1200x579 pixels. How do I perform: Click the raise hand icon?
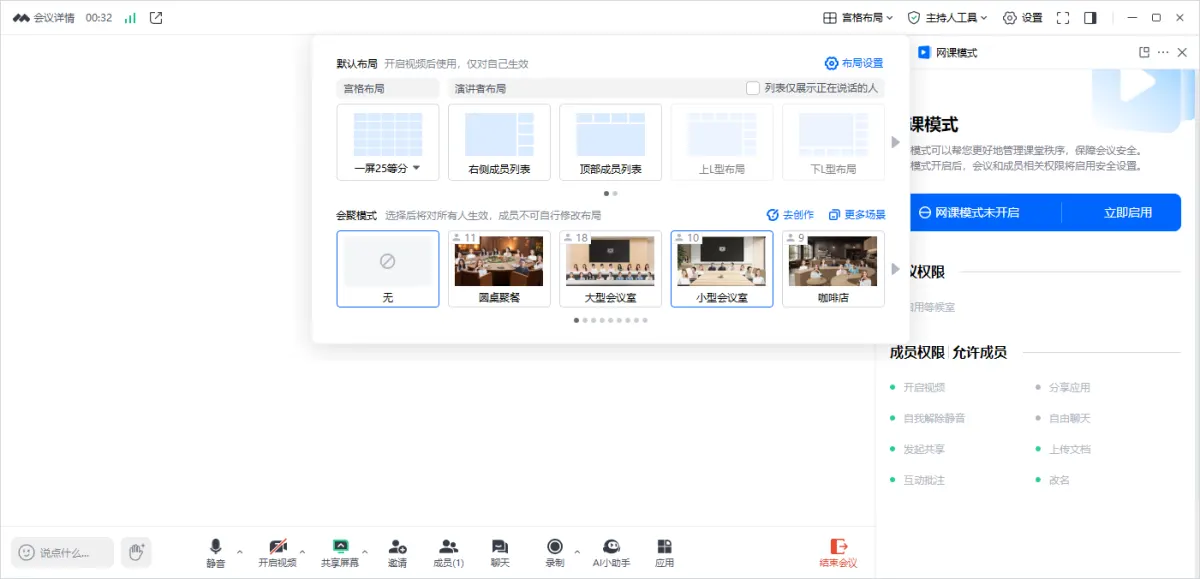point(136,551)
